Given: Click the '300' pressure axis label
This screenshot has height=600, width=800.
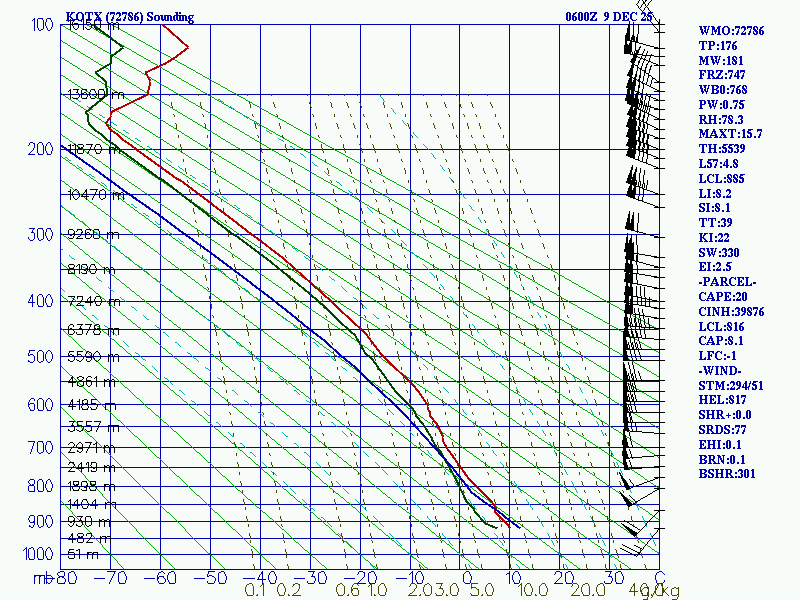Looking at the screenshot, I should [40, 235].
